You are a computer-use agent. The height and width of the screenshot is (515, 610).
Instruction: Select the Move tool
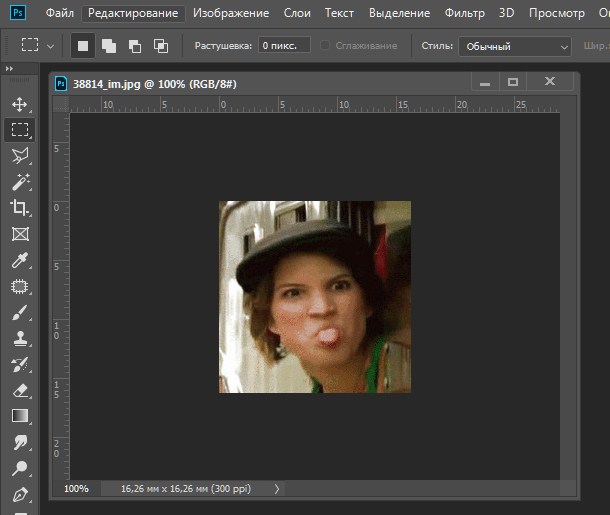(x=19, y=104)
